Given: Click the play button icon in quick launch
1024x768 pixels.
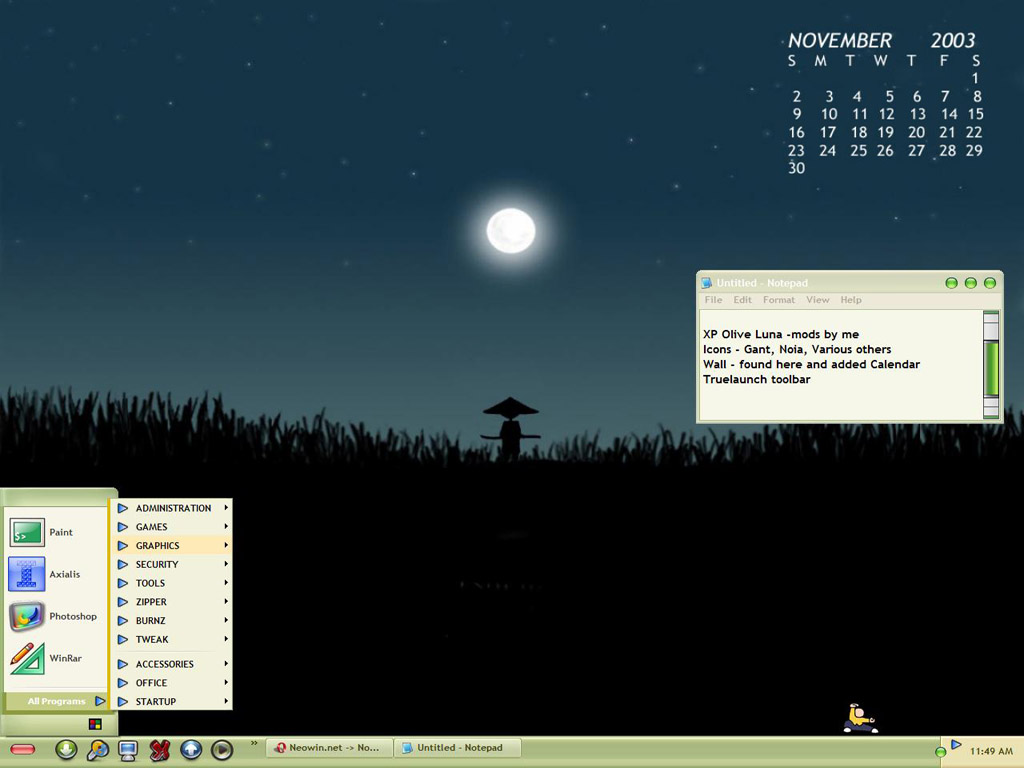Looking at the screenshot, I should pos(222,749).
